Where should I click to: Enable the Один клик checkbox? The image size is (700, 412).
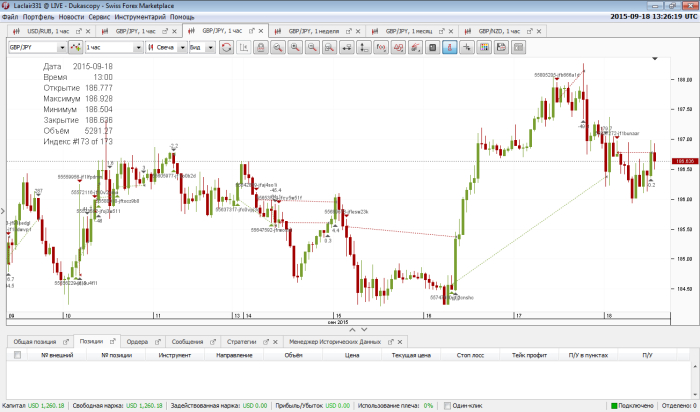pos(447,406)
